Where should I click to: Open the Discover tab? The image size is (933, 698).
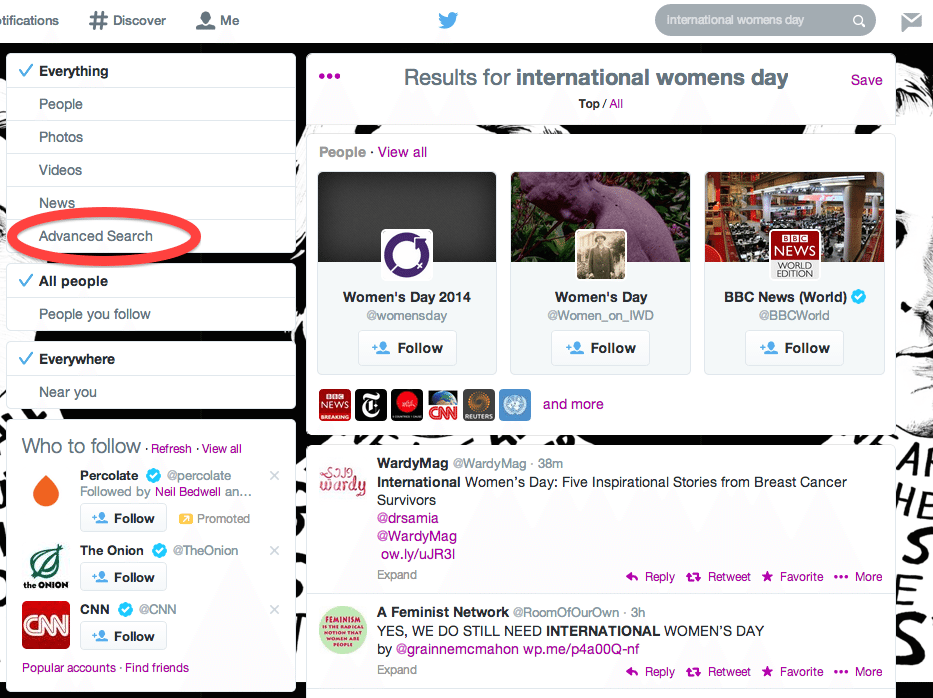click(127, 21)
